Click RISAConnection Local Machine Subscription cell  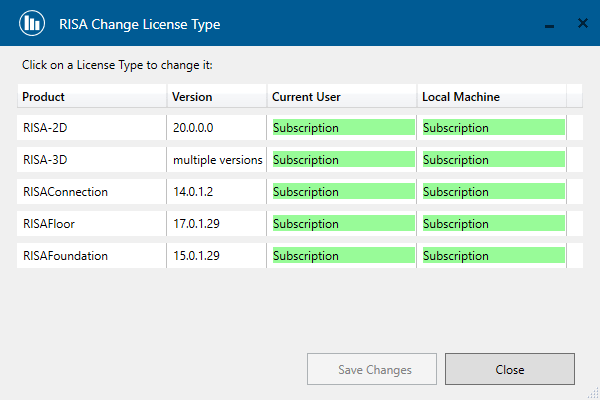tap(493, 192)
